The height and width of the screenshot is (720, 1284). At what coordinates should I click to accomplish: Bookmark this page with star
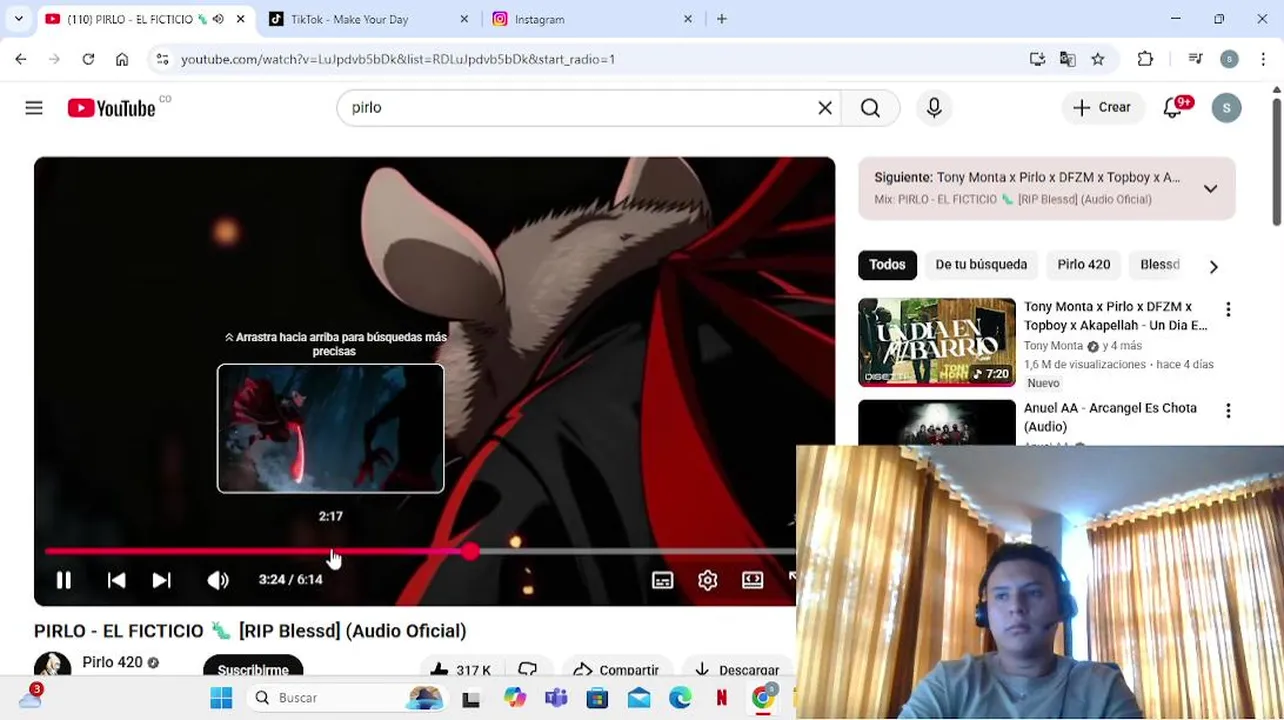(x=1098, y=60)
